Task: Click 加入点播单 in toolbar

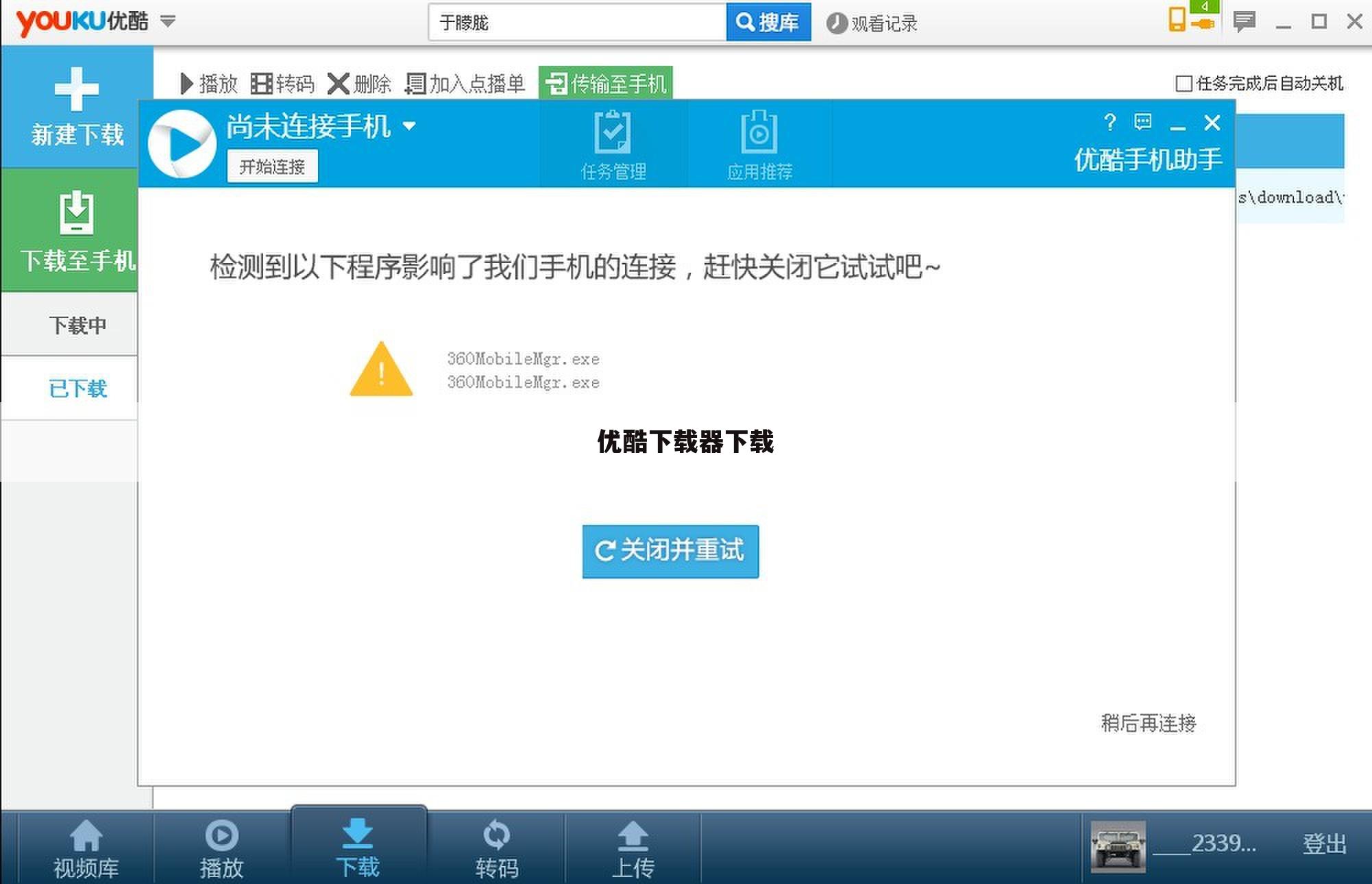Action: click(x=465, y=84)
